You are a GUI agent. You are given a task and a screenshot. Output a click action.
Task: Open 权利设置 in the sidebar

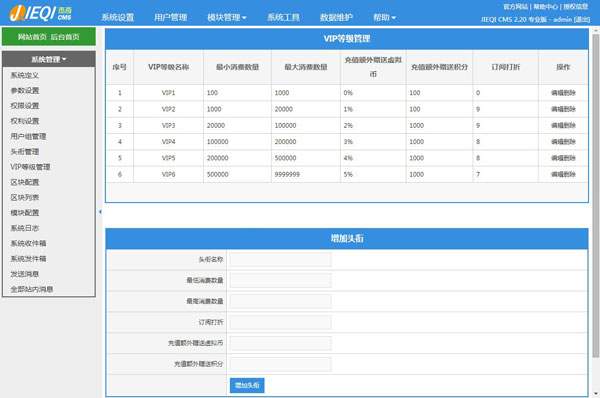coord(24,121)
